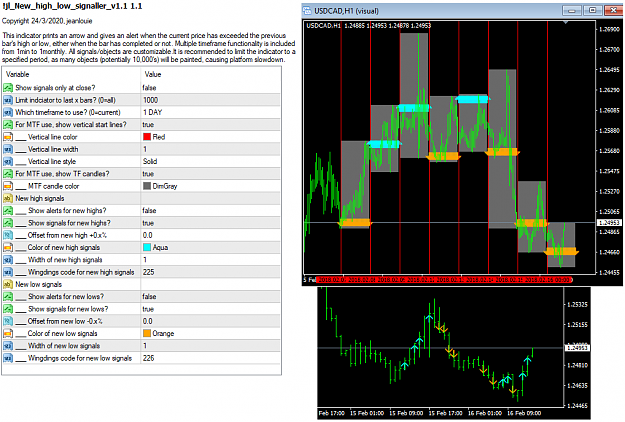
Task: Click the 'Width of new high signals' value '1'
Action: tap(145, 260)
